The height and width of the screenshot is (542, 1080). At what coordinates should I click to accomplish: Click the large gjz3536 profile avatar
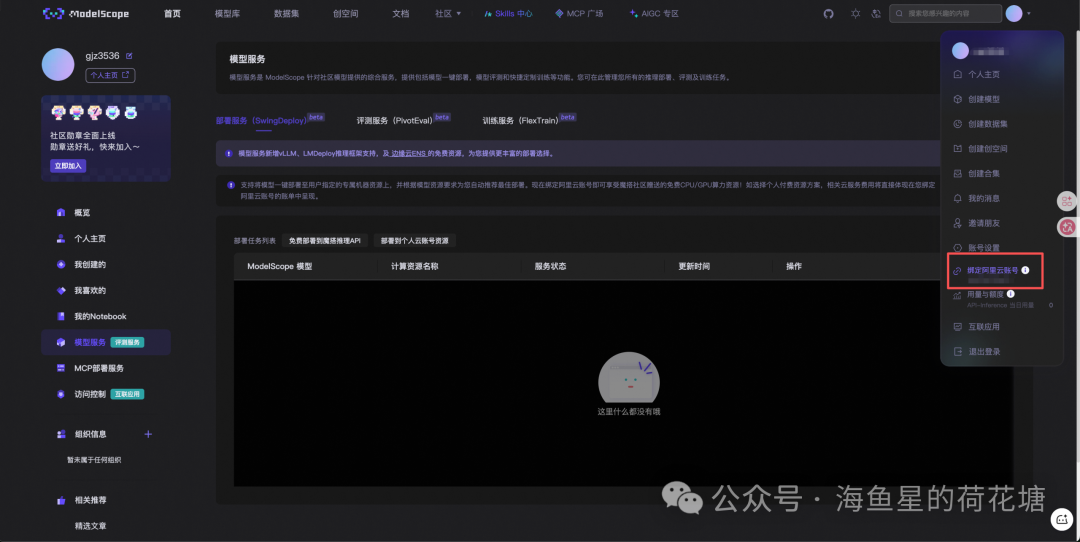58,65
